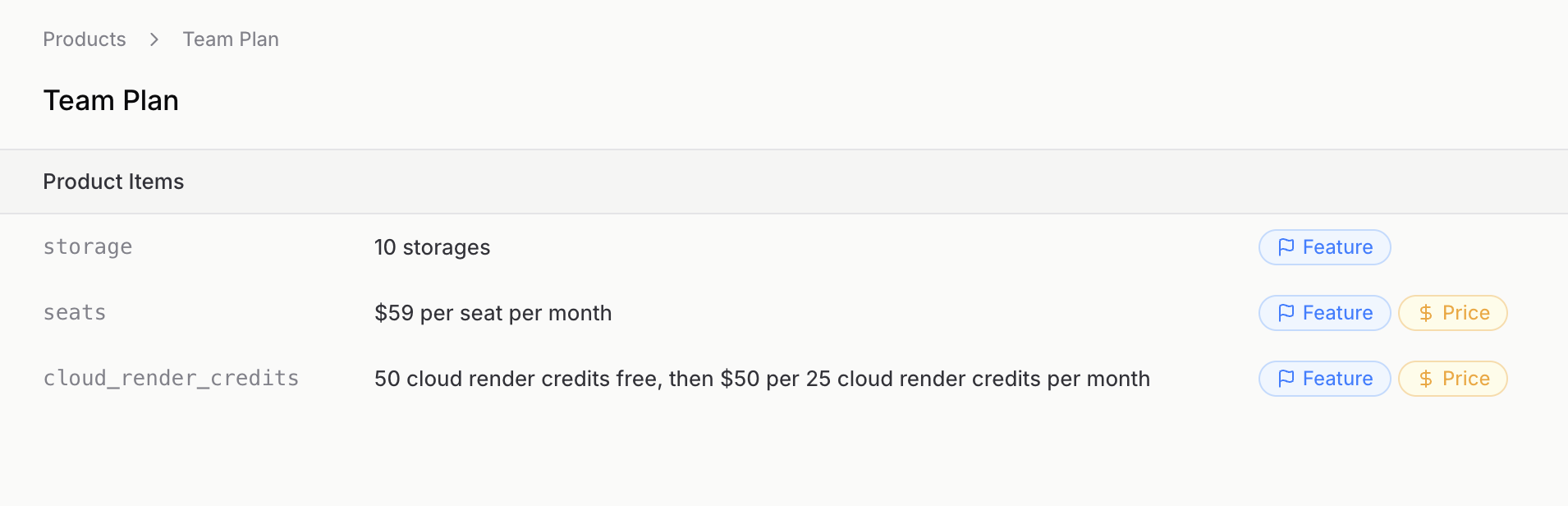Image resolution: width=1568 pixels, height=506 pixels.
Task: Click the "$59 per seat per month" text
Action: (x=493, y=313)
